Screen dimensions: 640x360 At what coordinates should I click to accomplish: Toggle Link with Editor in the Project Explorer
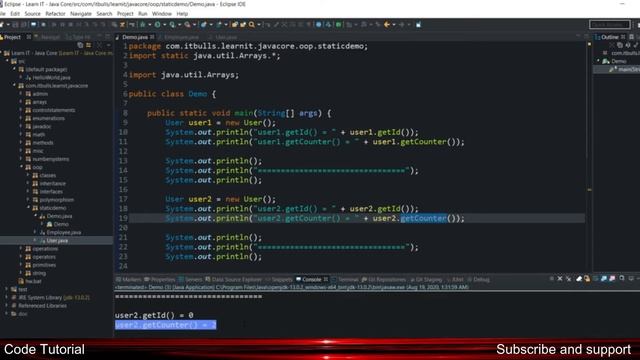[89, 45]
